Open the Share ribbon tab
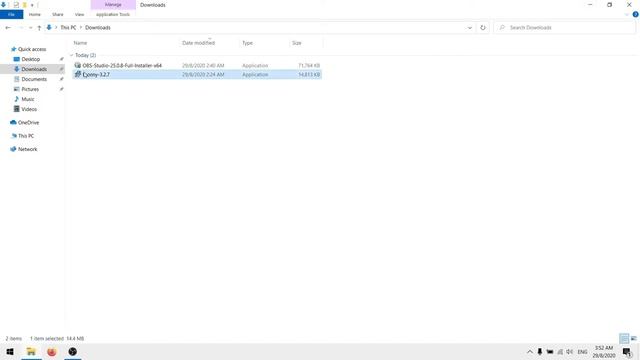Image resolution: width=640 pixels, height=360 pixels. point(58,14)
